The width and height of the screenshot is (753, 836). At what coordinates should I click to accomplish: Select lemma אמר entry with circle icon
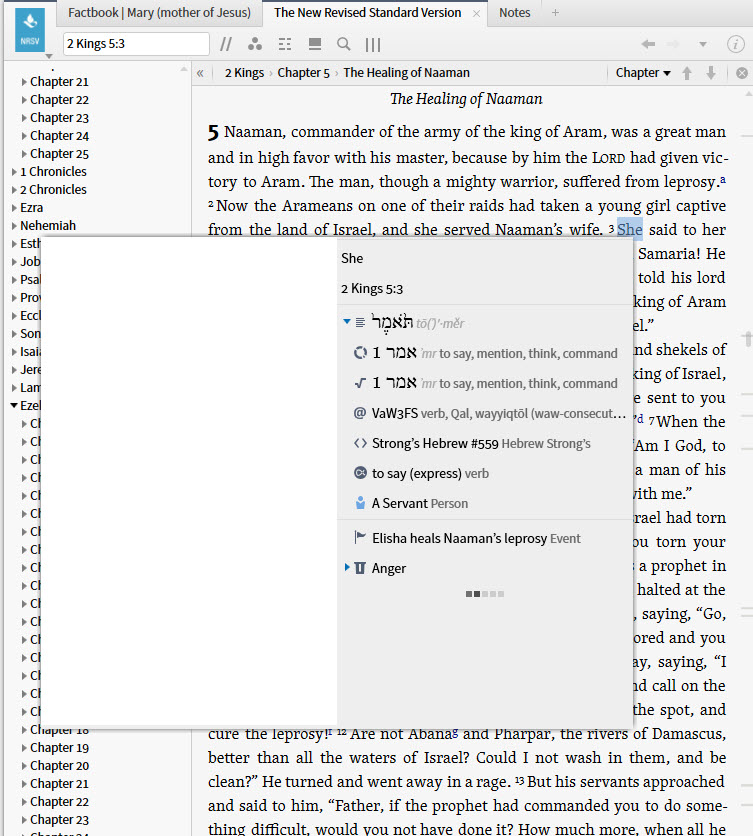tap(485, 353)
